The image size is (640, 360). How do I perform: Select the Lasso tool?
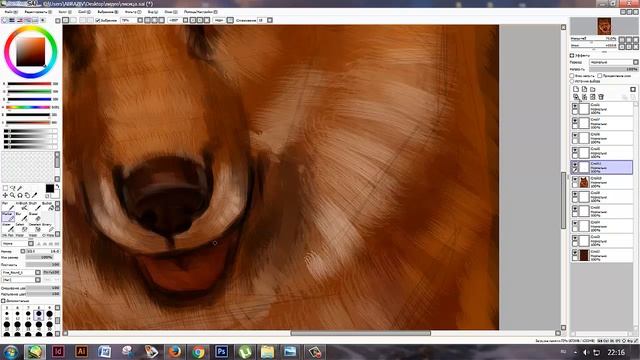click(13, 188)
